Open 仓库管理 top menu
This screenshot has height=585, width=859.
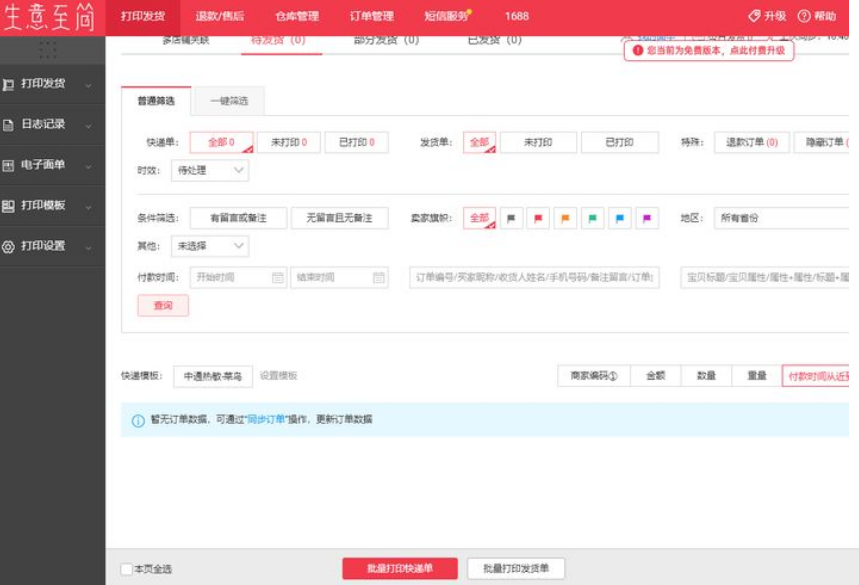tap(297, 16)
